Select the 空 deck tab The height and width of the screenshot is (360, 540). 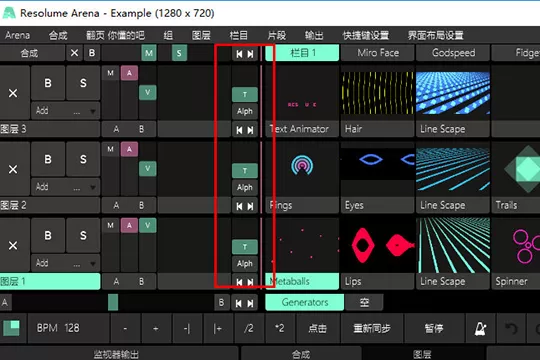[364, 302]
